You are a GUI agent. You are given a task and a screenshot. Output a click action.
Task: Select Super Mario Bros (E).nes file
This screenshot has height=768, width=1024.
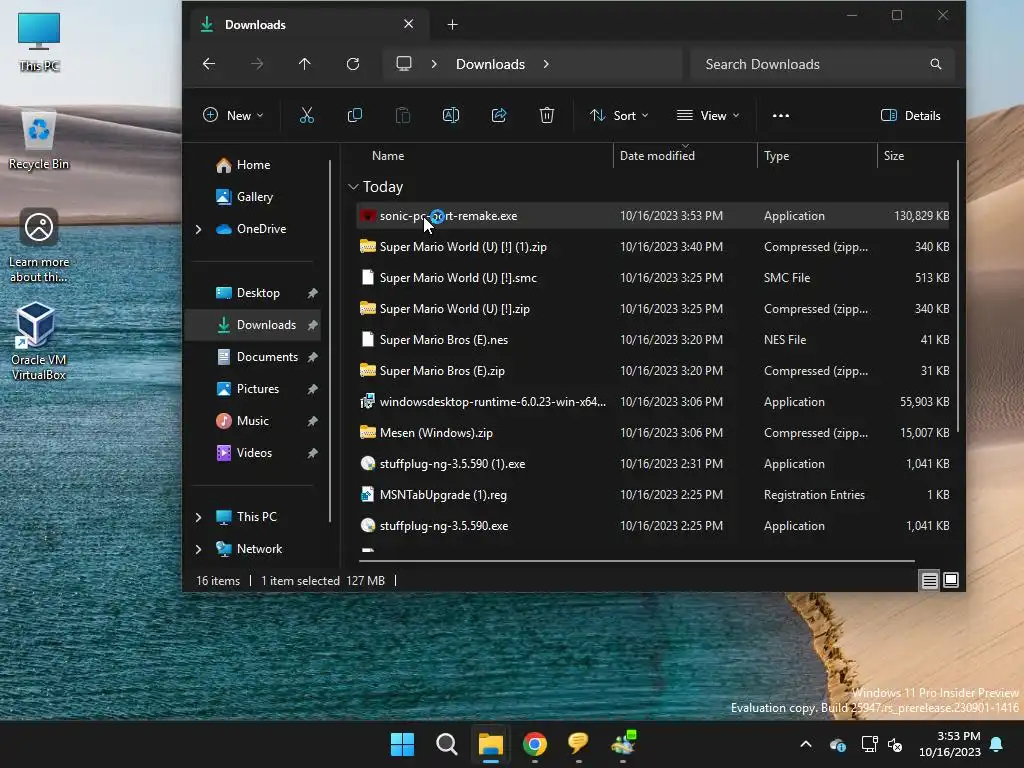pos(653,340)
